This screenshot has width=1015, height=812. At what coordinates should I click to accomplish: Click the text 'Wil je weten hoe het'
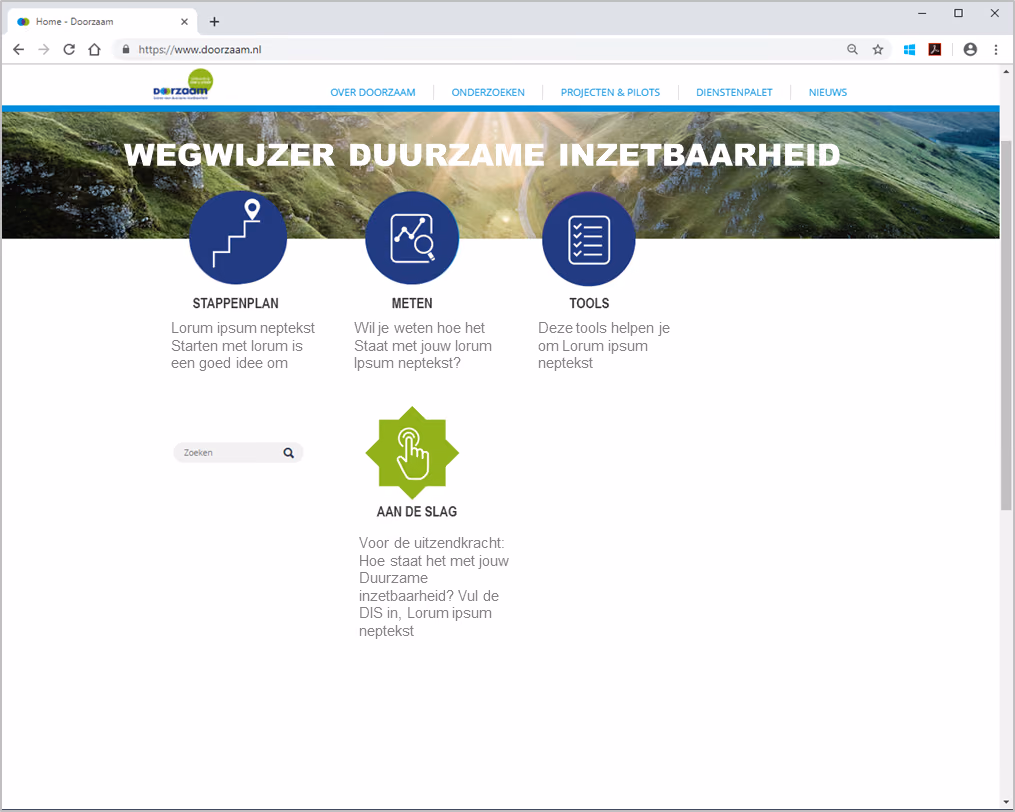[419, 328]
